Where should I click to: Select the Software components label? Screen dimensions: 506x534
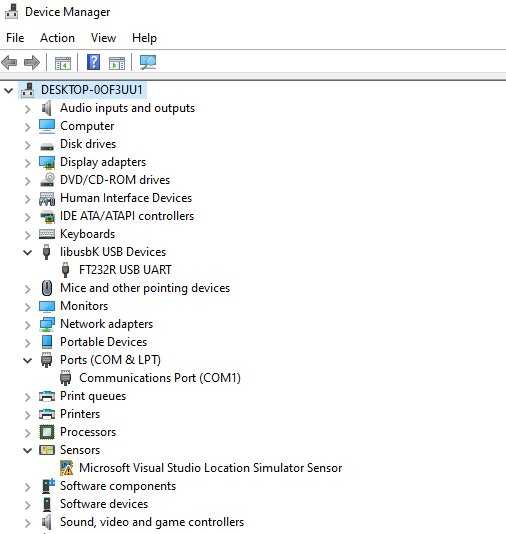(x=118, y=486)
